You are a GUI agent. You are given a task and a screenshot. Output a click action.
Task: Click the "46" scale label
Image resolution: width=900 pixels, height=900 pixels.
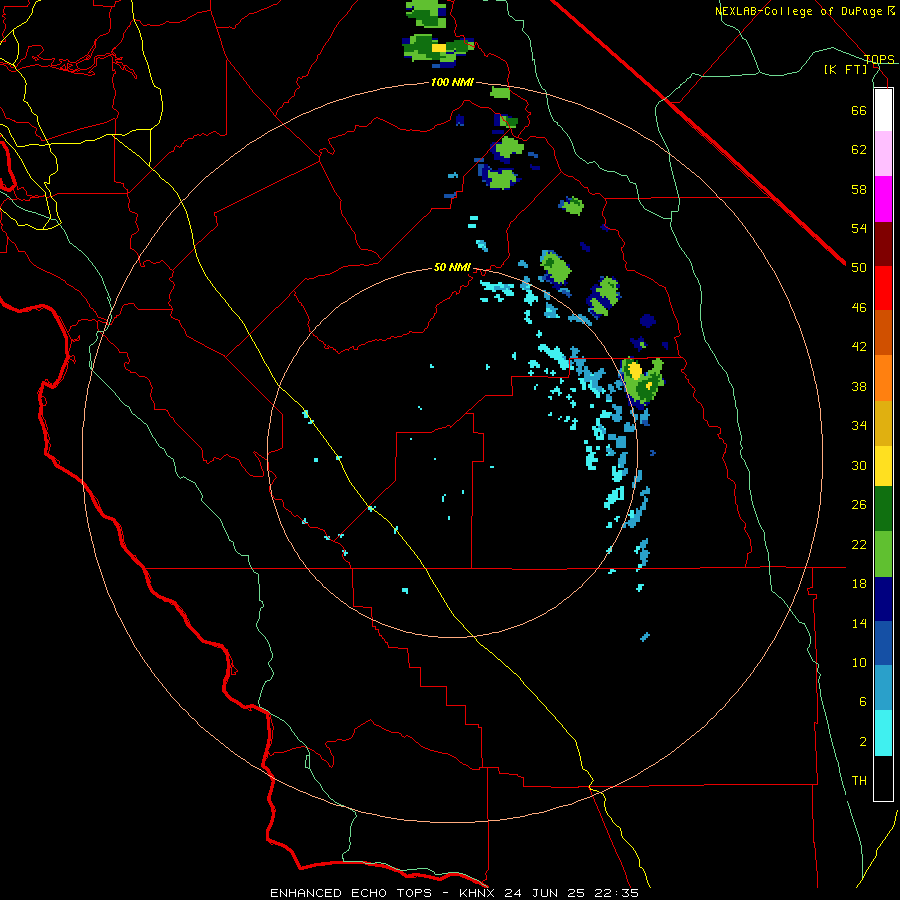coord(859,308)
